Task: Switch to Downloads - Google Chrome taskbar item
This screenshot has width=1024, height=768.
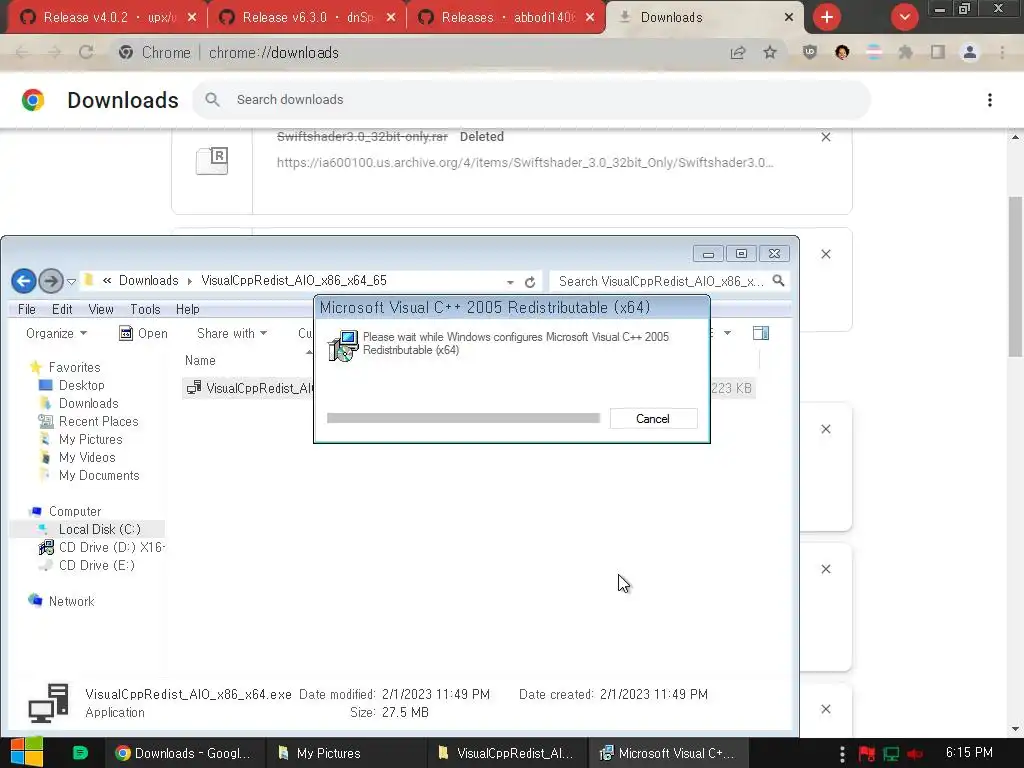Action: [x=185, y=753]
